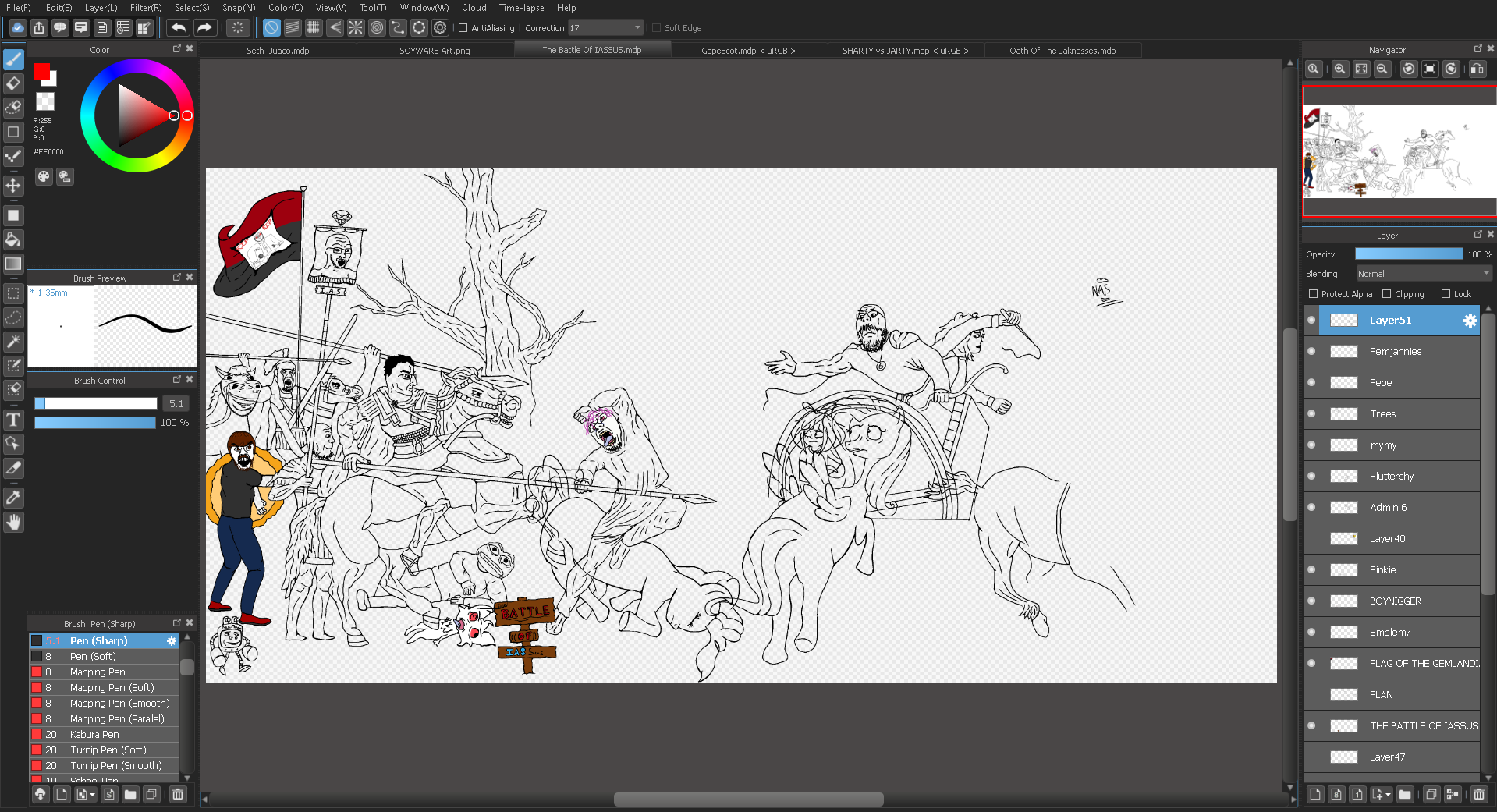Click the layer Opacity slider
The image size is (1497, 812).
point(1408,254)
